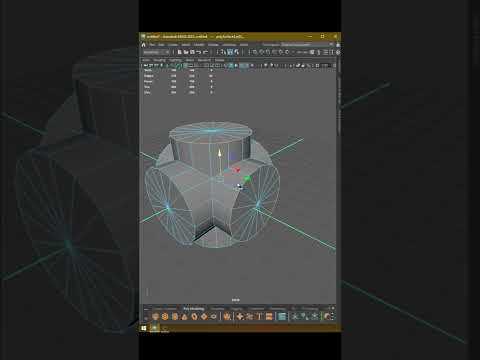Open the viewport Shading menu
Viewport: 480px width, 360px height.
pos(159,60)
